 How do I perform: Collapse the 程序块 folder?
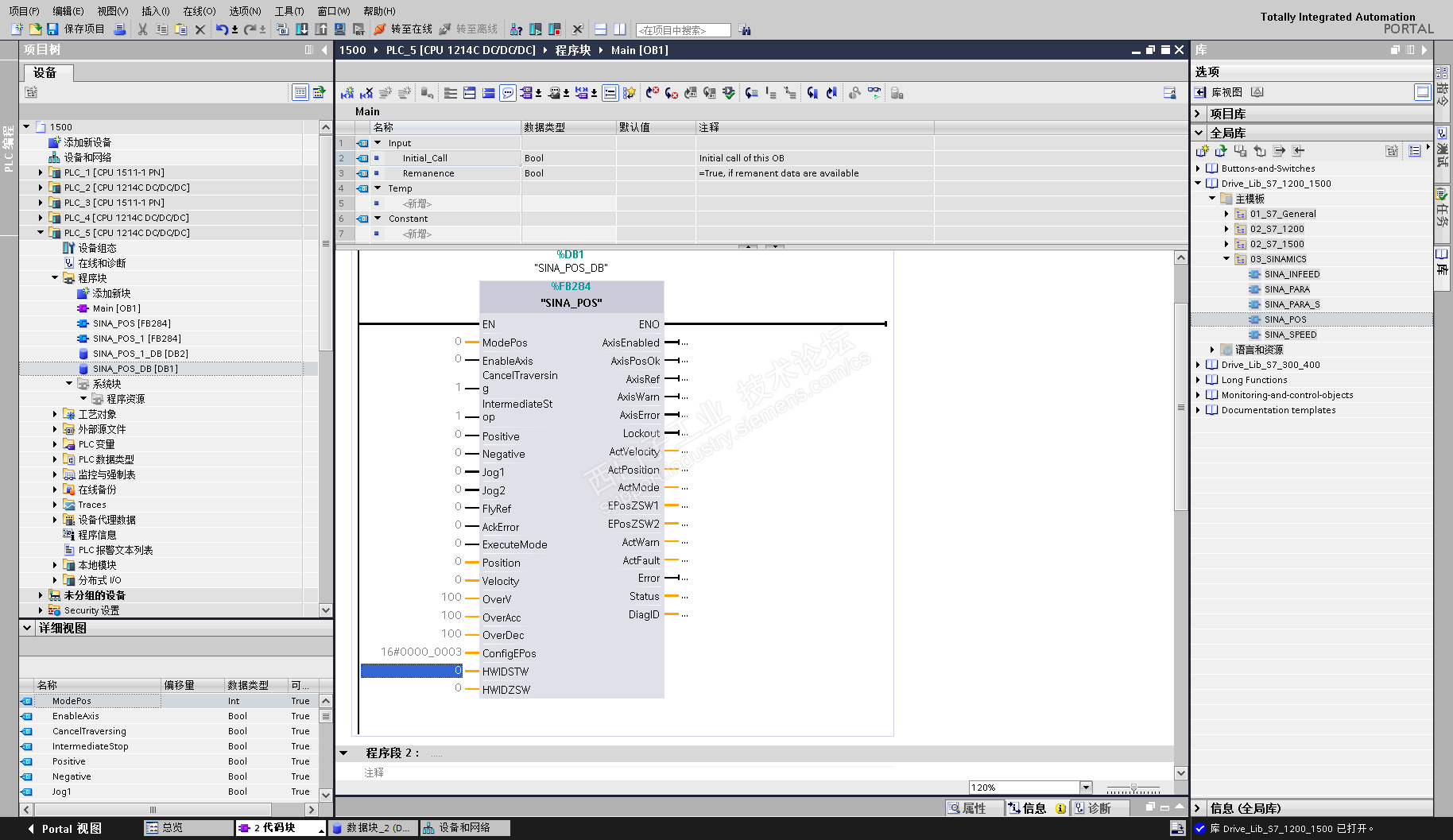coord(55,278)
